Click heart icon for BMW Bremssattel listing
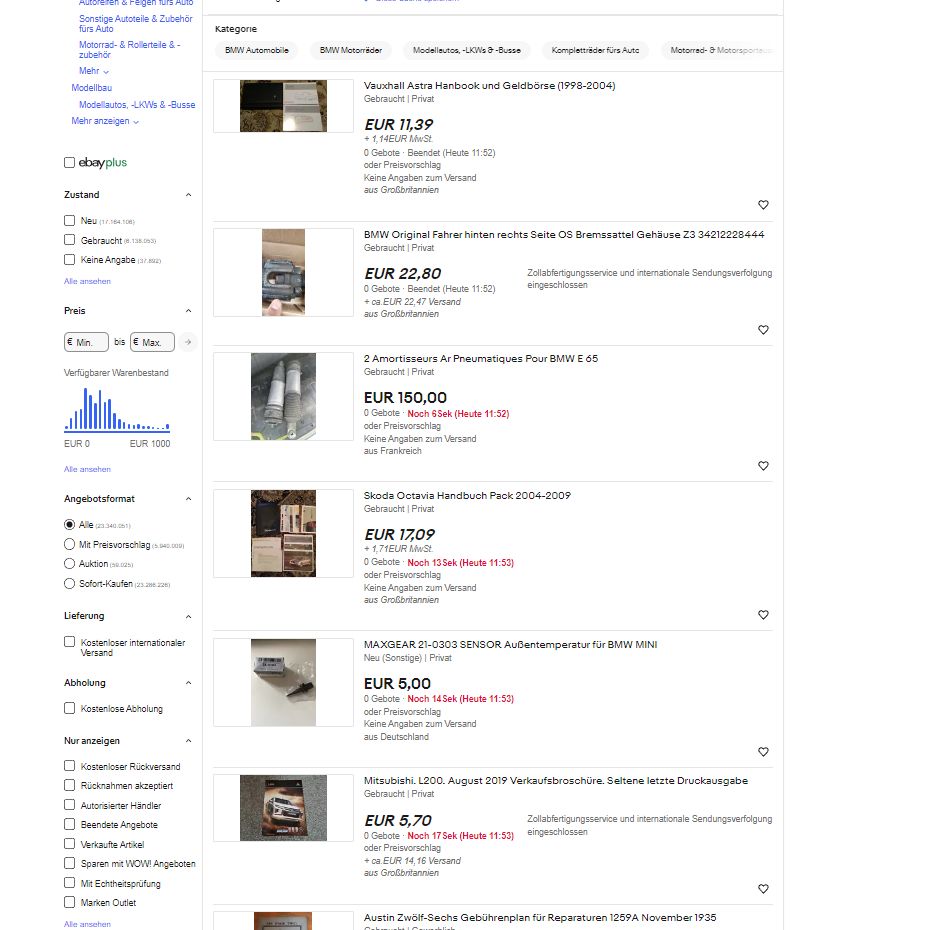 pyautogui.click(x=763, y=330)
